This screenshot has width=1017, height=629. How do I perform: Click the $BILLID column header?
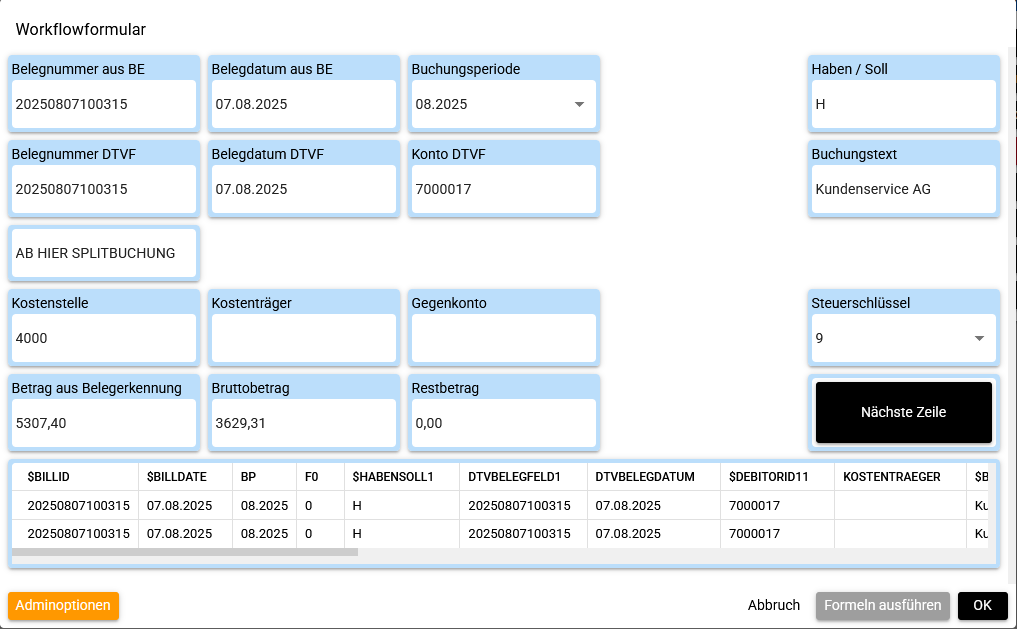pos(48,477)
